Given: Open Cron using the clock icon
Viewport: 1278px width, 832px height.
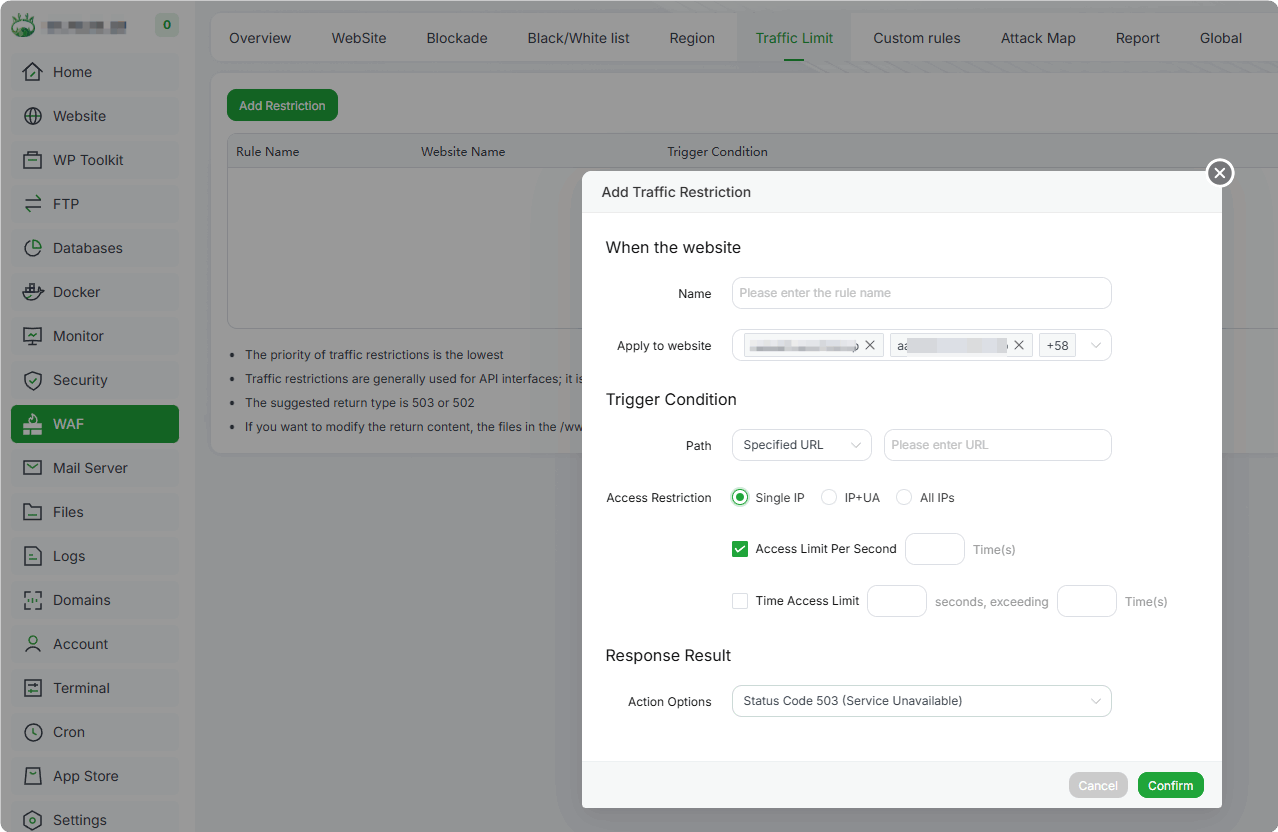Looking at the screenshot, I should coord(33,732).
